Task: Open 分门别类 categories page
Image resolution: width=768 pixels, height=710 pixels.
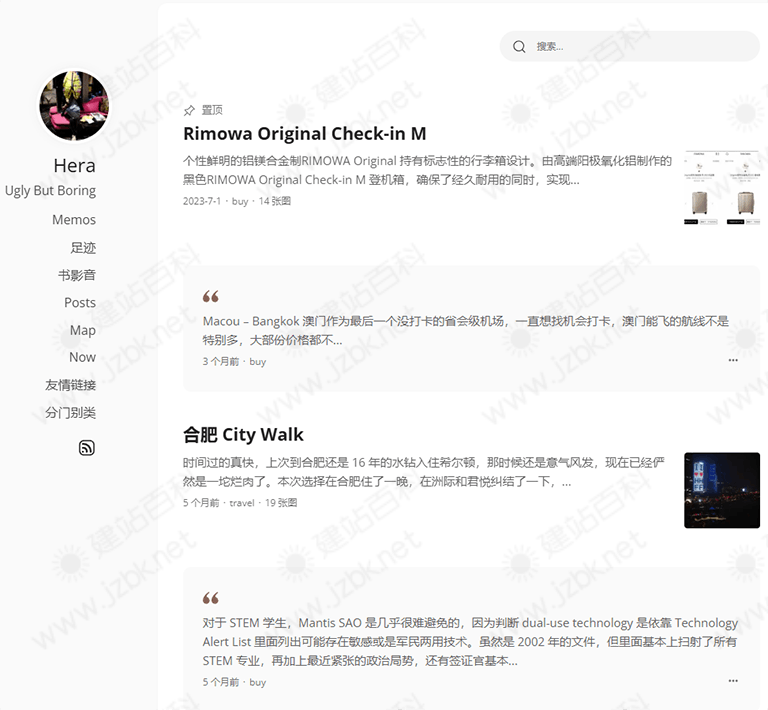Action: pyautogui.click(x=71, y=413)
